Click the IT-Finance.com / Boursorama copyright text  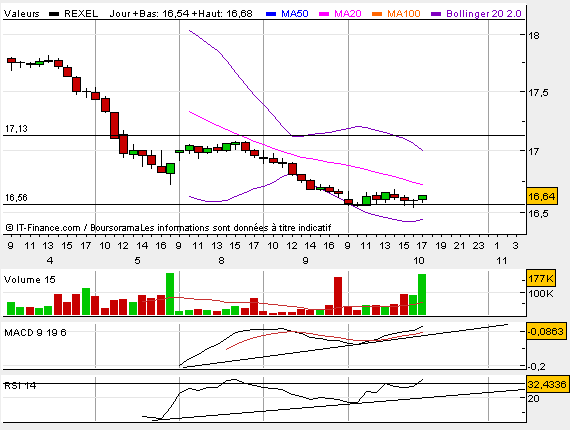tap(168, 228)
